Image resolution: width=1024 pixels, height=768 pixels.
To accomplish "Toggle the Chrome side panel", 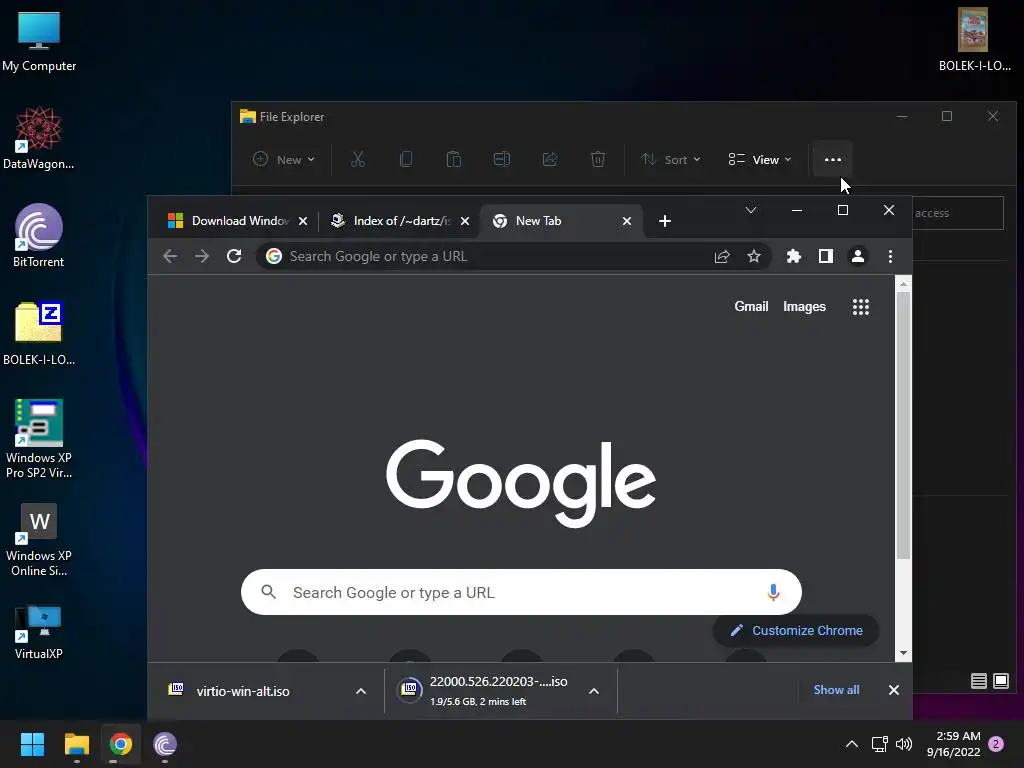I will click(825, 256).
